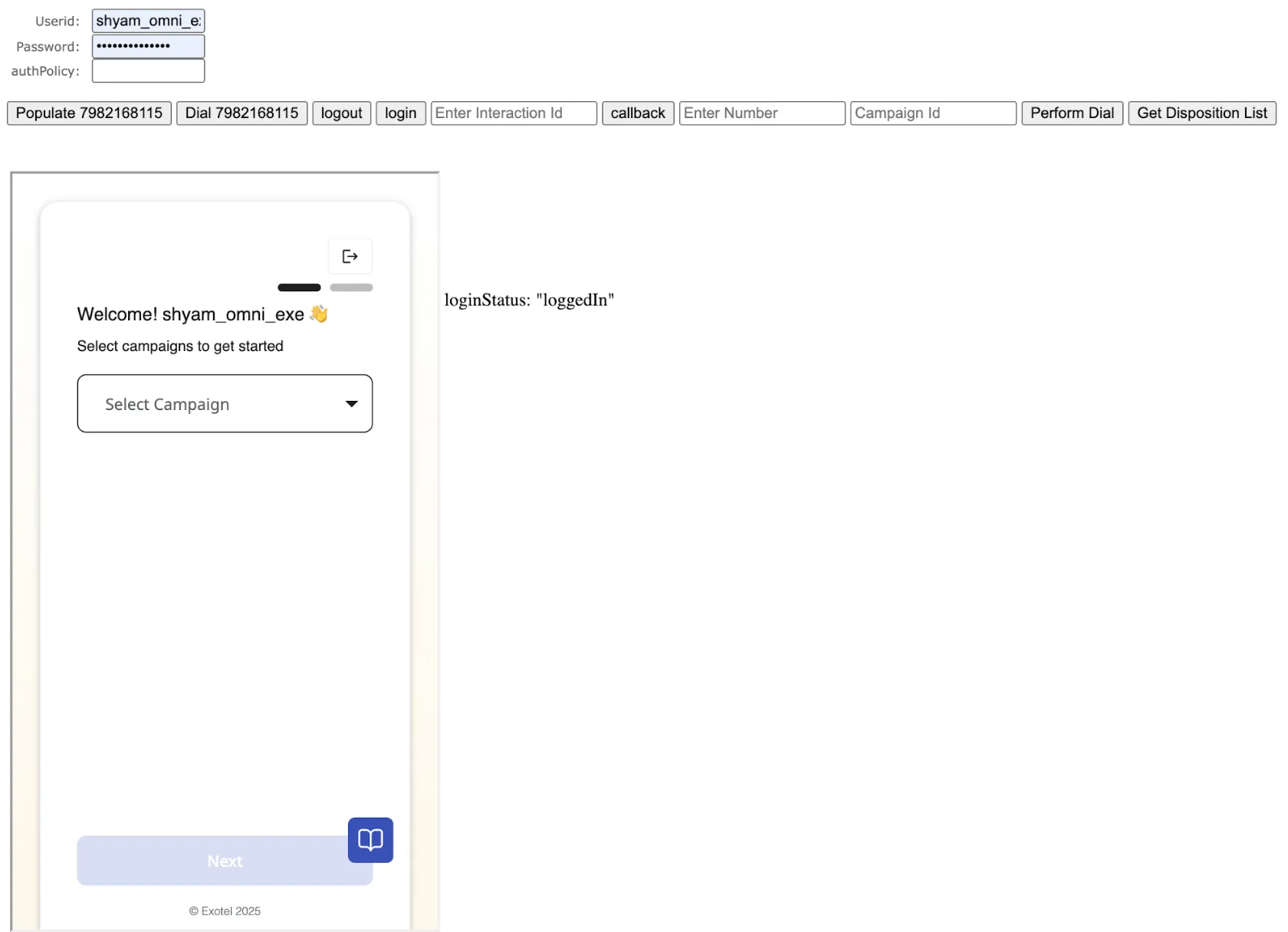This screenshot has width=1288, height=932.
Task: Open the help book icon button
Action: pos(370,840)
